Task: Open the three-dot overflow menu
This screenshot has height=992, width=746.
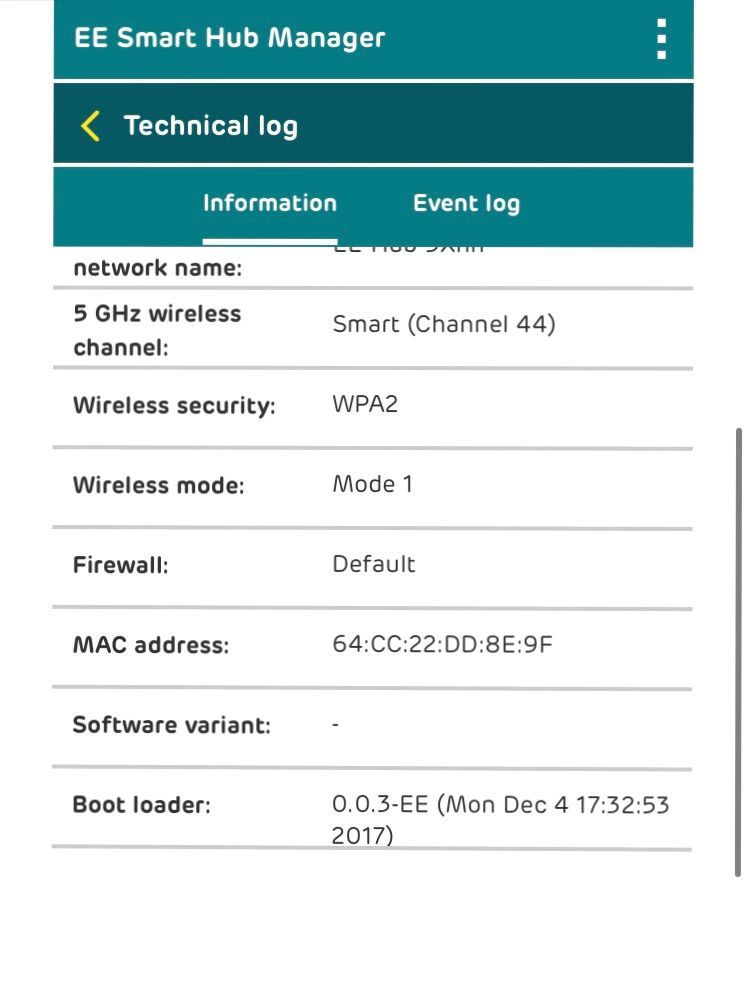Action: tap(661, 39)
